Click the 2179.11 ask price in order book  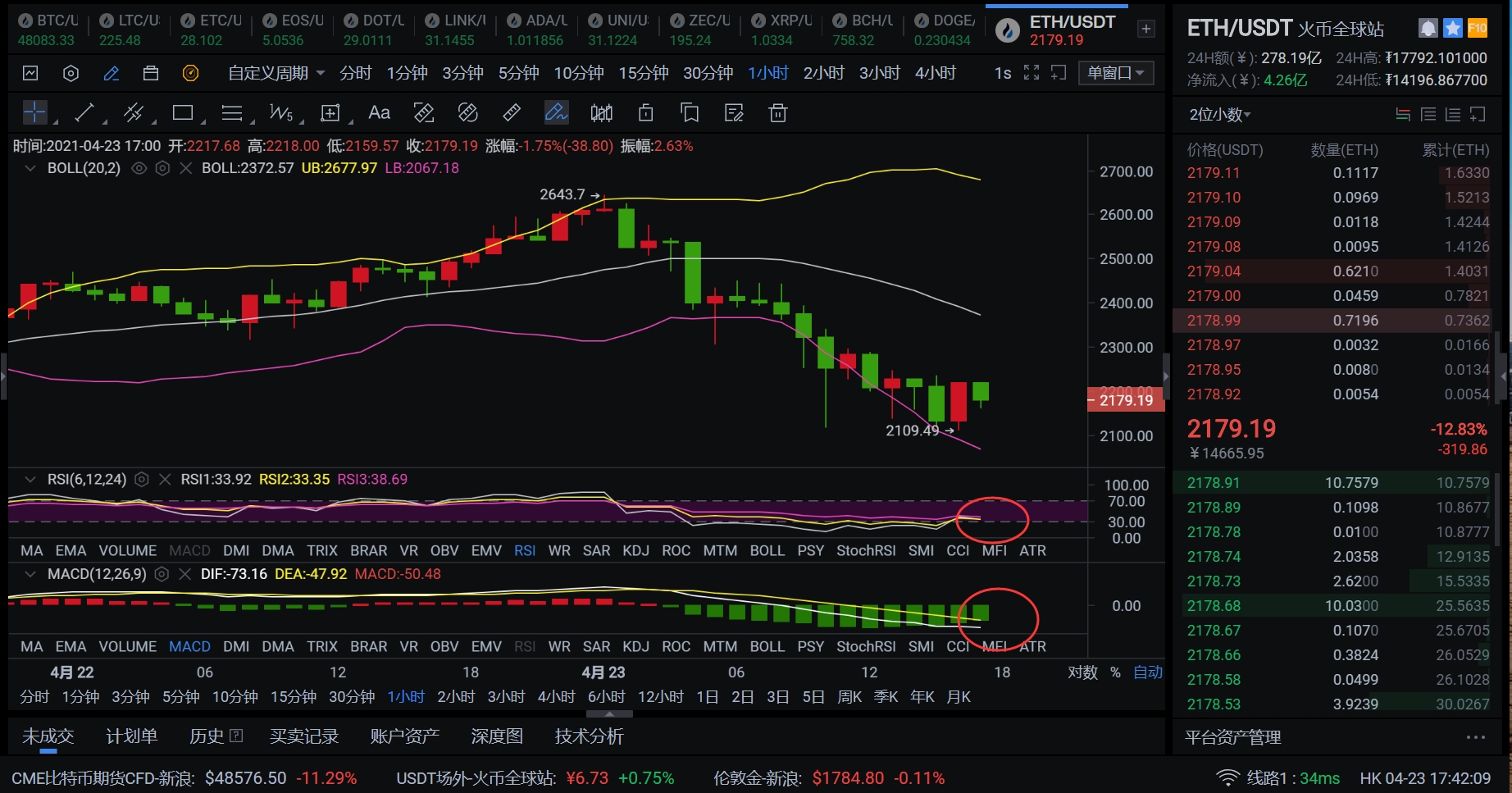click(1214, 173)
